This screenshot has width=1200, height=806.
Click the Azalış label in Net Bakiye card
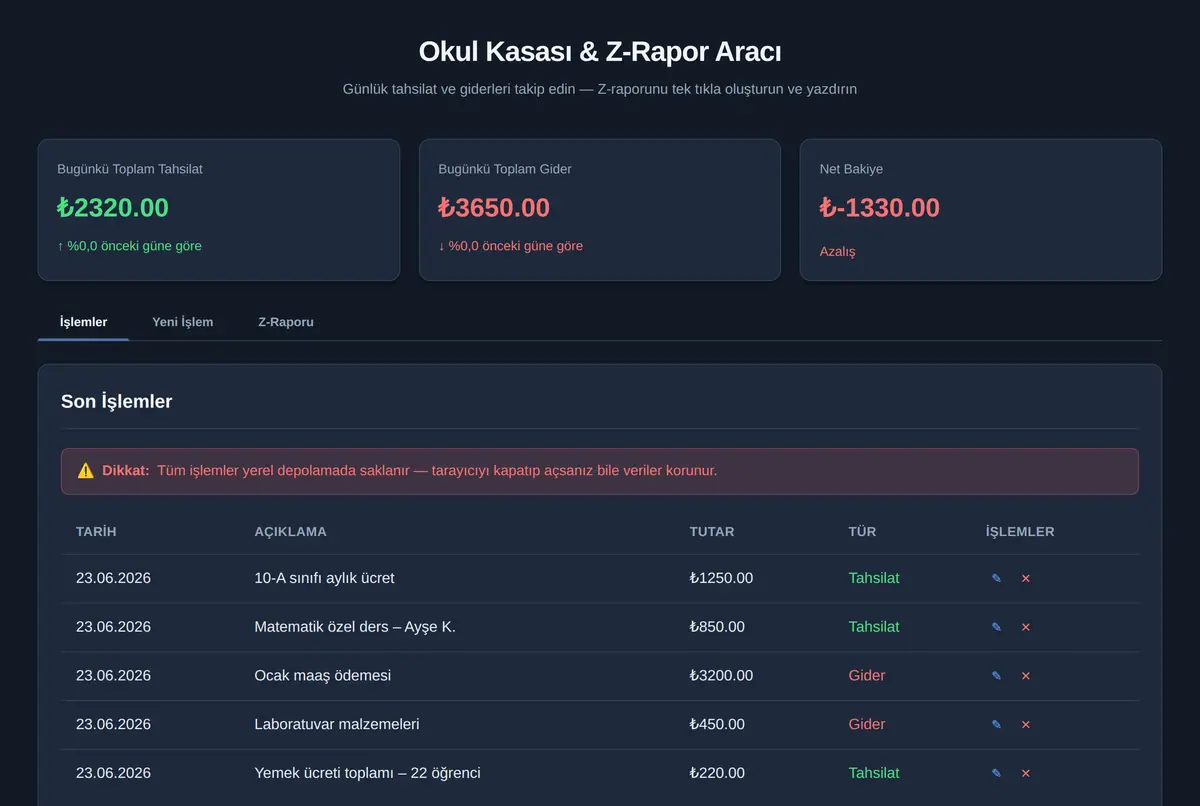[x=838, y=252]
